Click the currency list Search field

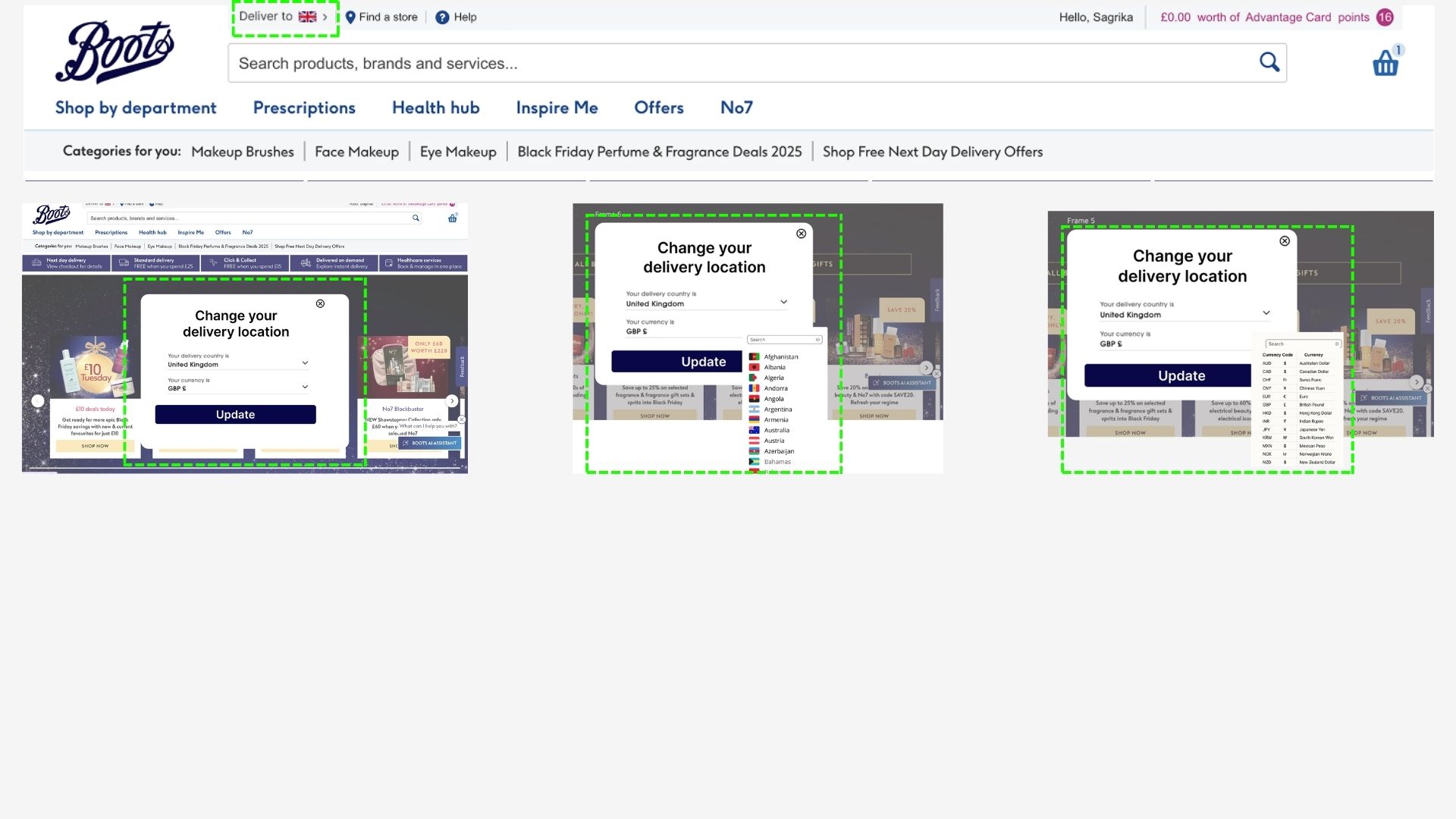coord(1303,344)
